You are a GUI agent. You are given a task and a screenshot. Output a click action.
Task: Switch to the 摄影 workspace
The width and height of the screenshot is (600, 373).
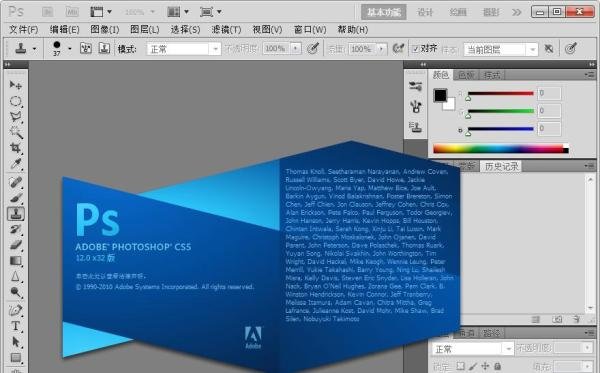pos(491,12)
